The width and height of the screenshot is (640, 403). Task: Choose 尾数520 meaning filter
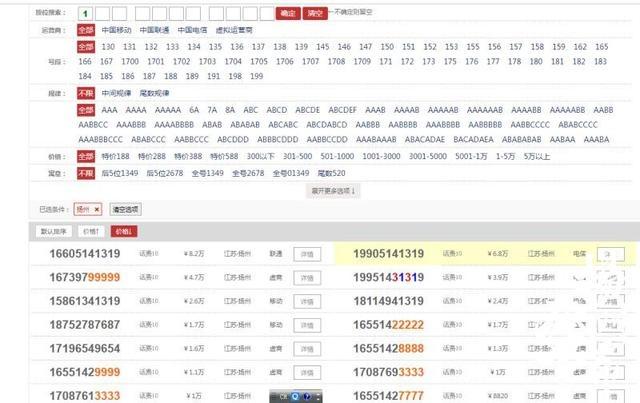tap(345, 173)
